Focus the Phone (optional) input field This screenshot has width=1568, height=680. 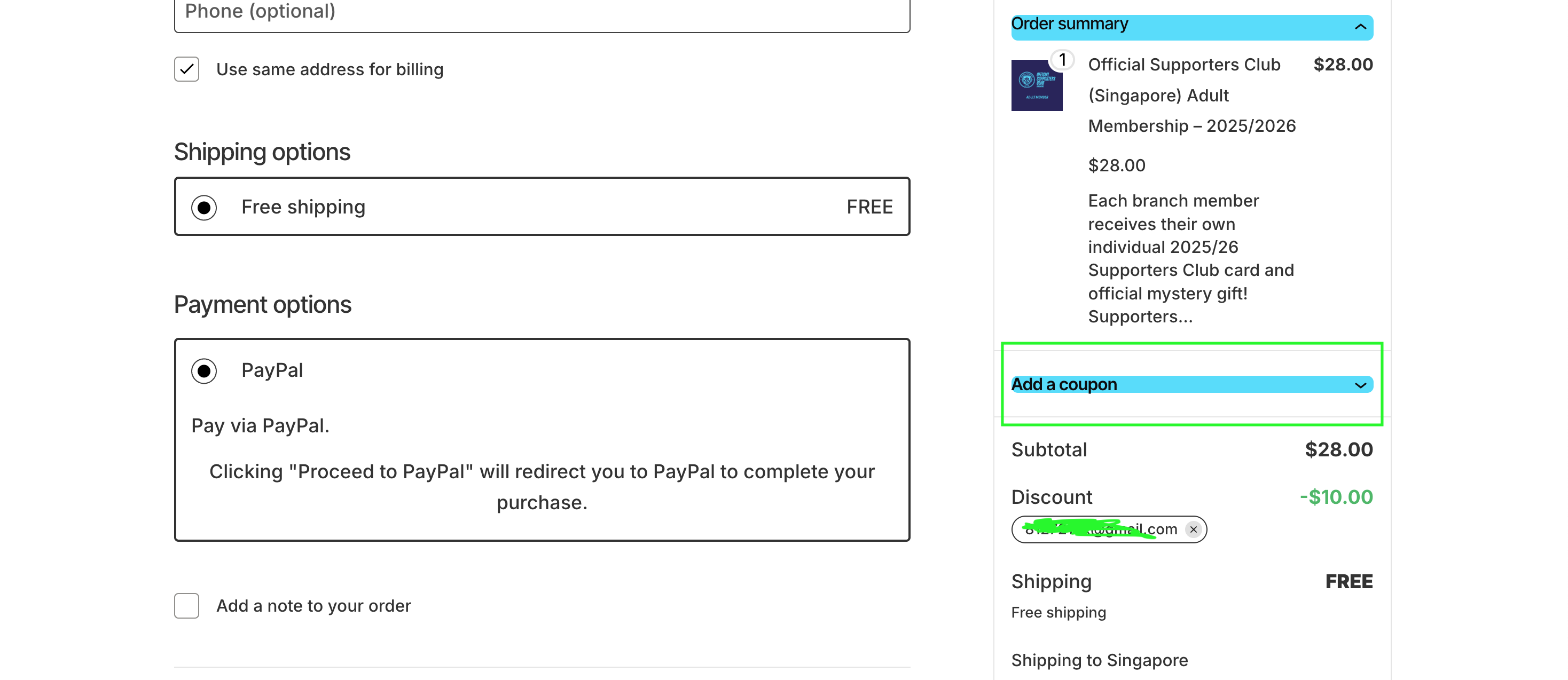pos(542,13)
